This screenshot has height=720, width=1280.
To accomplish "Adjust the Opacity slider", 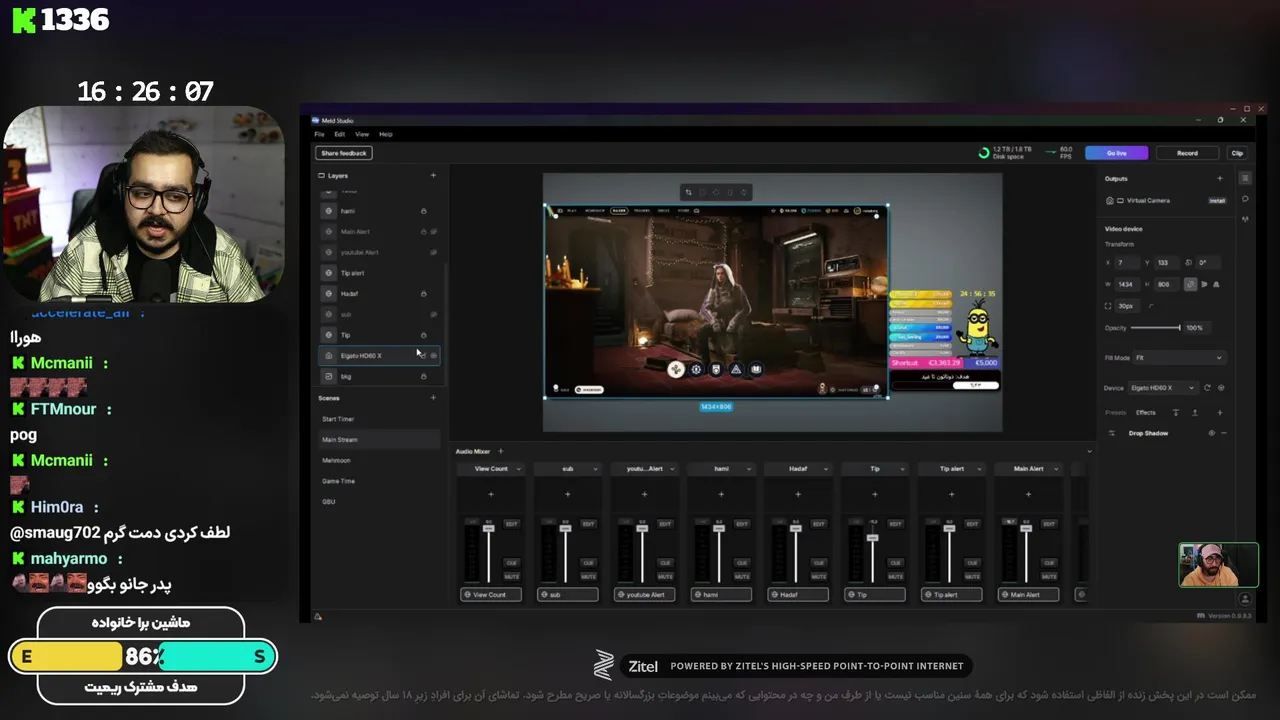I will point(1157,328).
